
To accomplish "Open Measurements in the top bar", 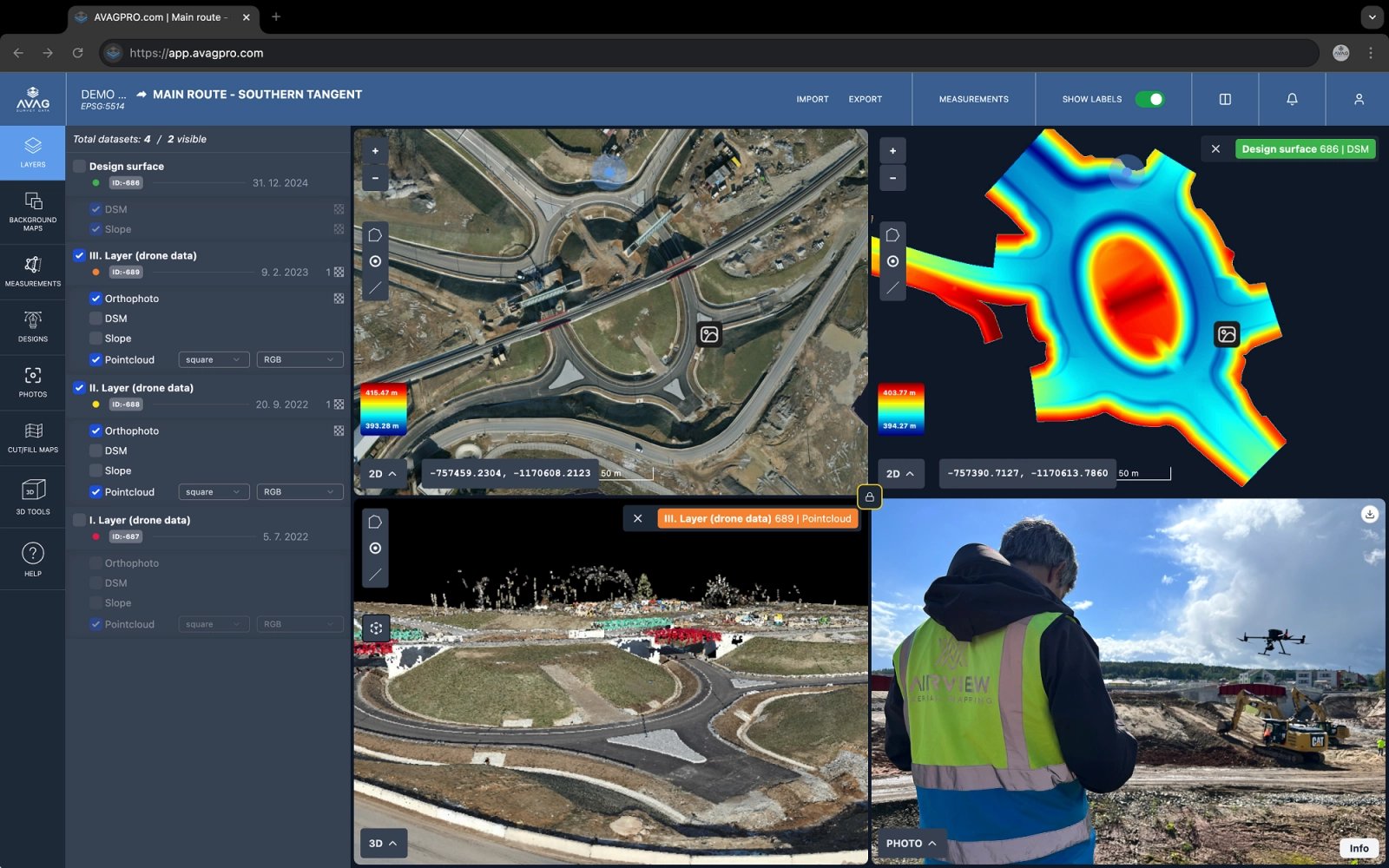I will [974, 99].
